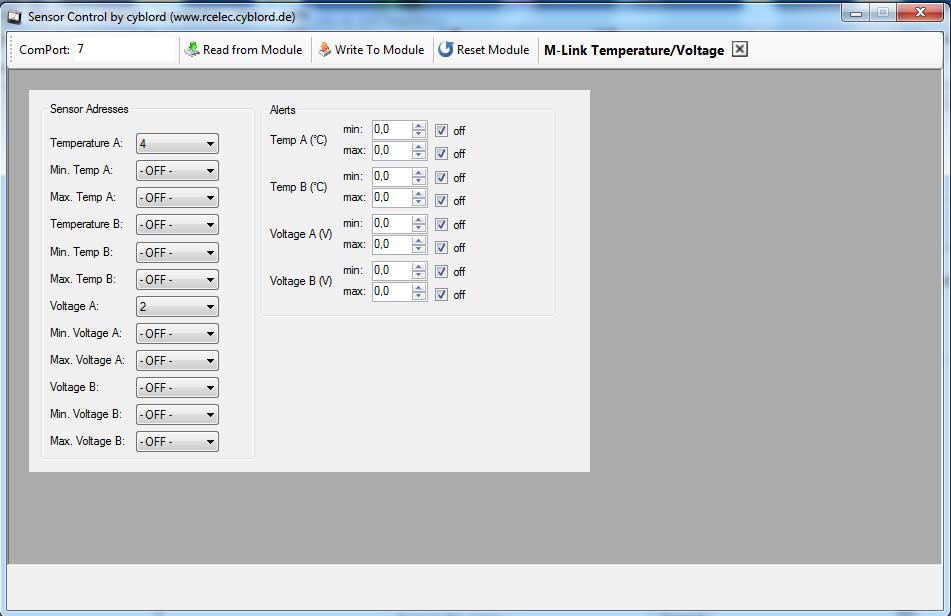The height and width of the screenshot is (616, 951).
Task: Toggle Voltage A min alert off checkbox
Action: (442, 224)
